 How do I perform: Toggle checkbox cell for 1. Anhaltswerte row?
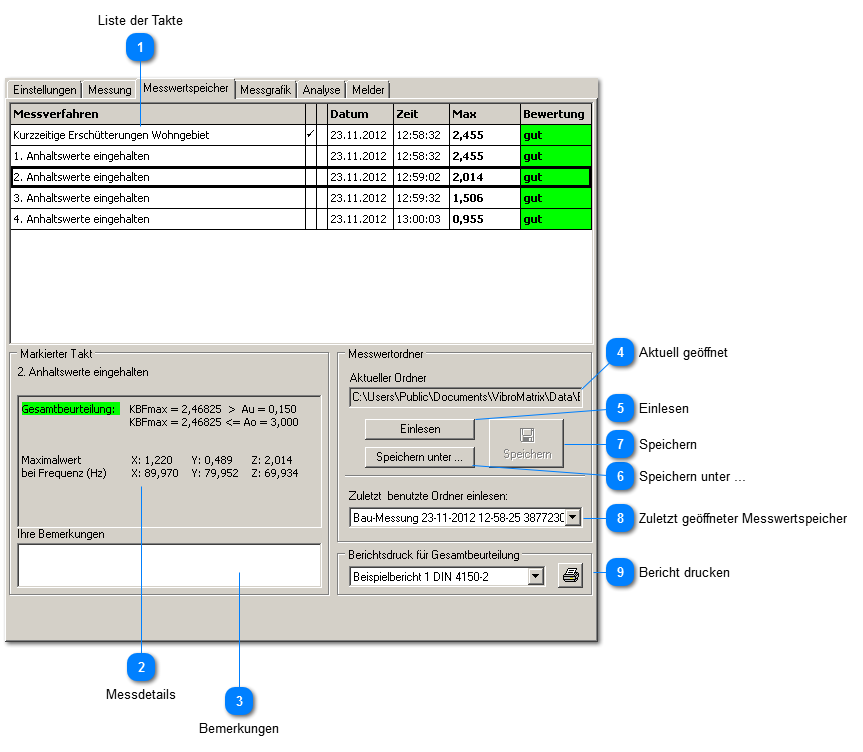click(x=310, y=156)
